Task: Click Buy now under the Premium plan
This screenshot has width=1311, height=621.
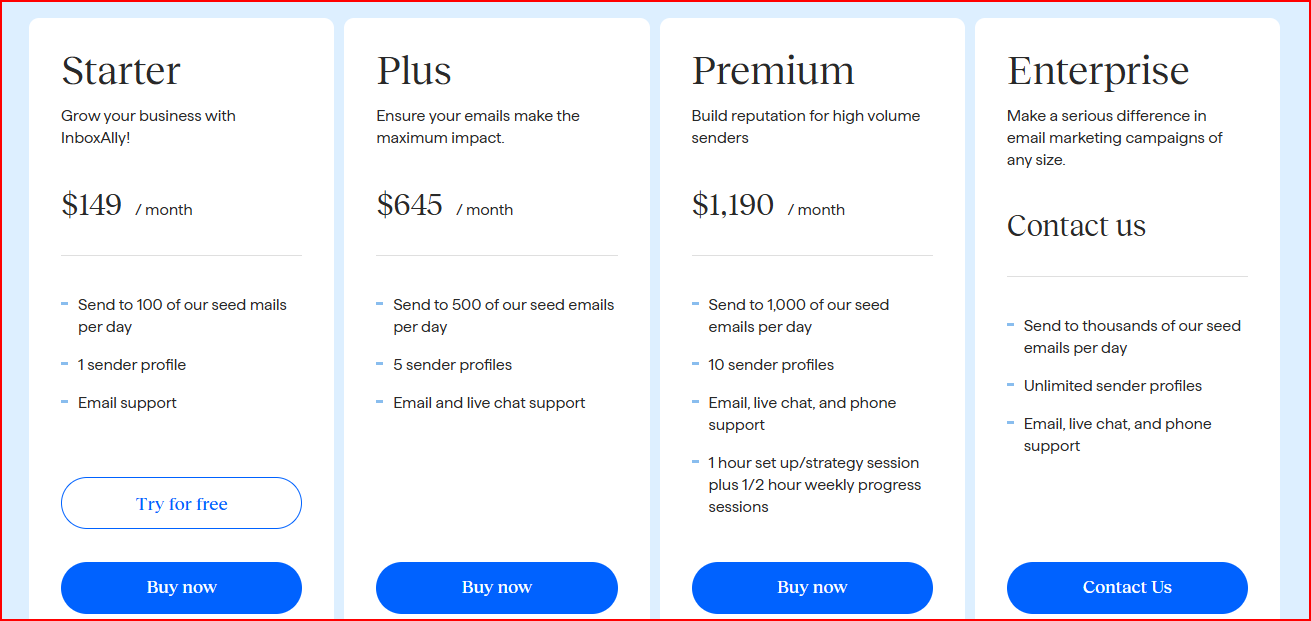Action: 811,587
